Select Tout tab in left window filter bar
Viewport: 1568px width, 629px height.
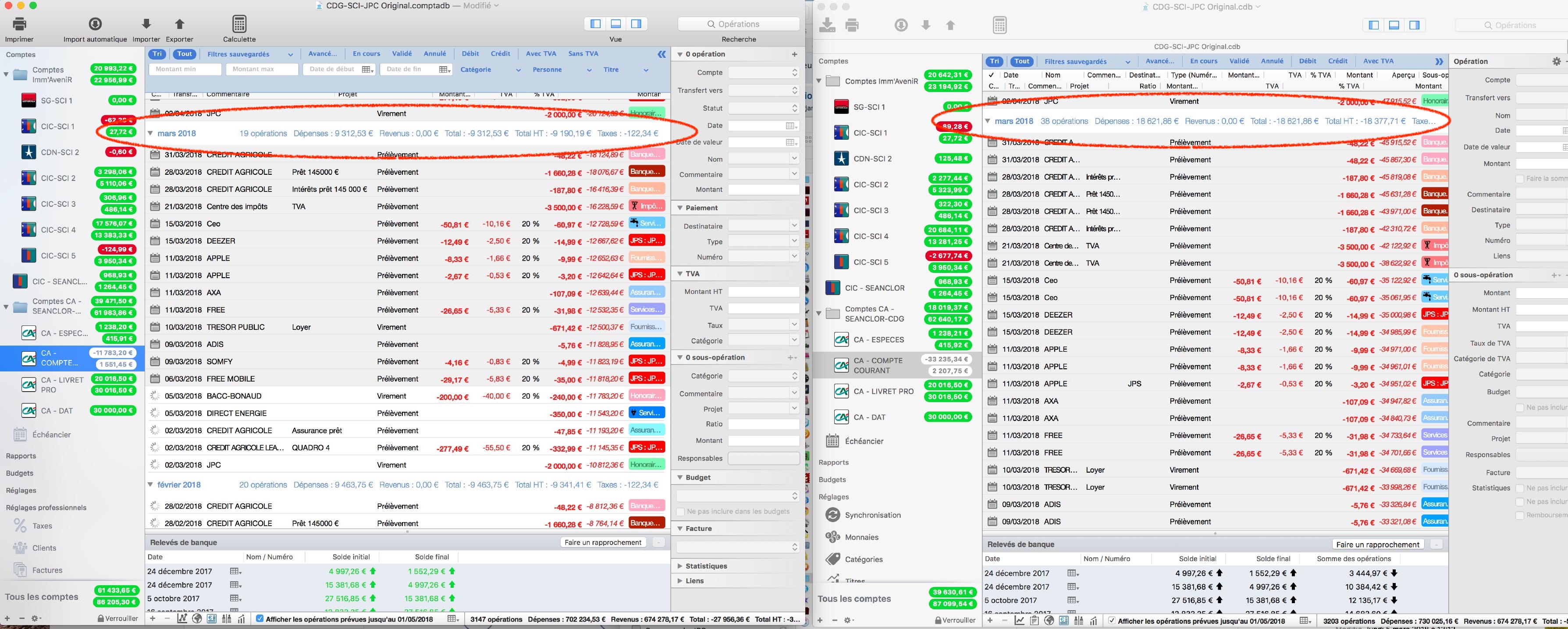185,53
